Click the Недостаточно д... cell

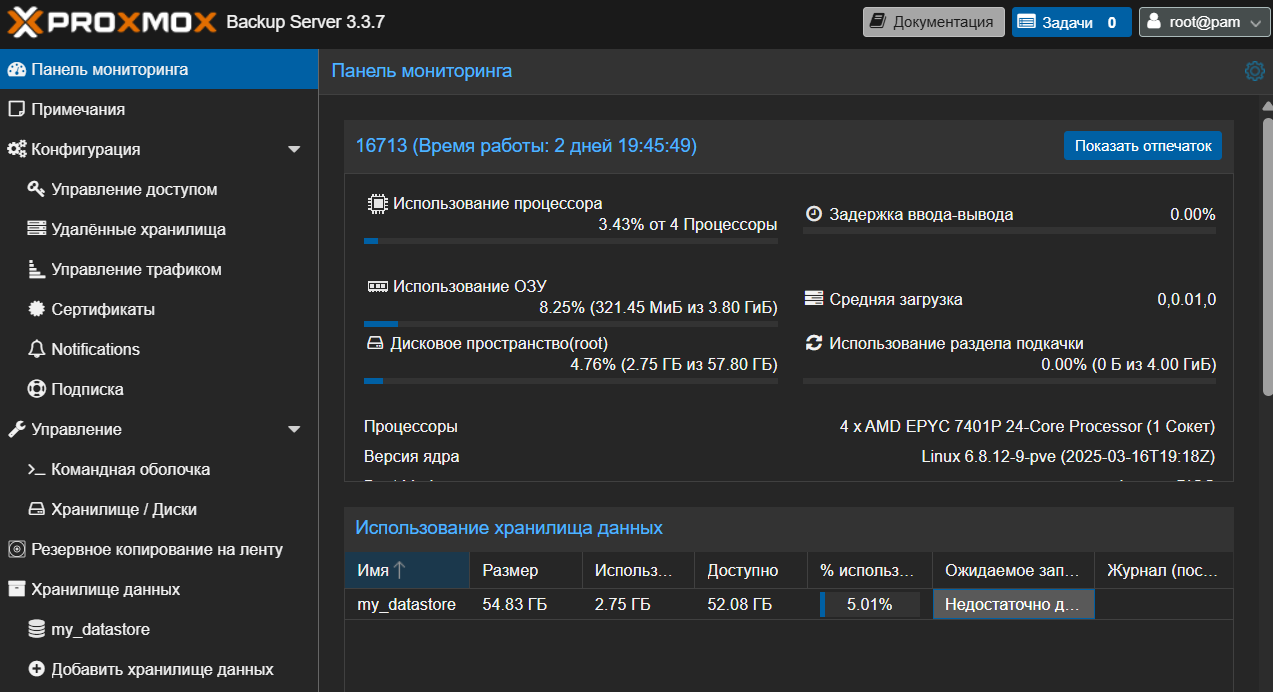point(1013,605)
